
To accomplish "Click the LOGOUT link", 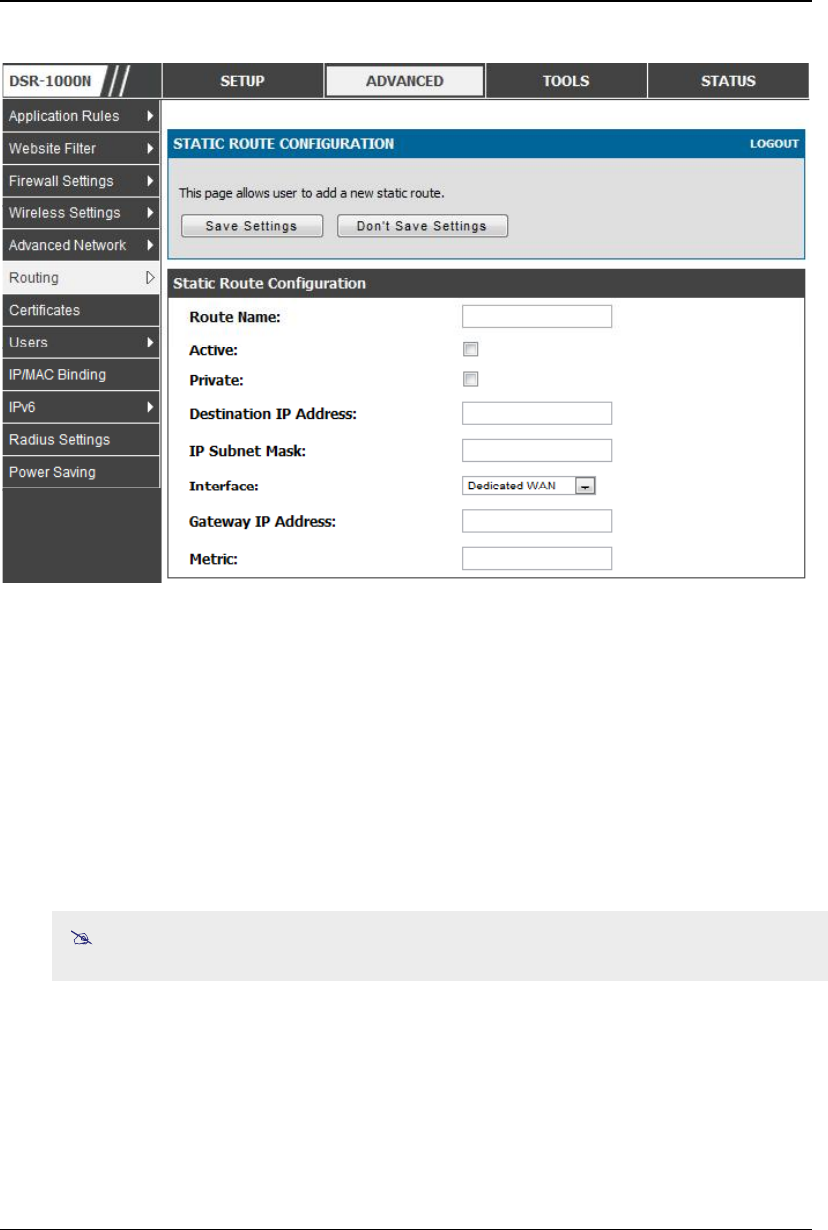I will [x=774, y=144].
